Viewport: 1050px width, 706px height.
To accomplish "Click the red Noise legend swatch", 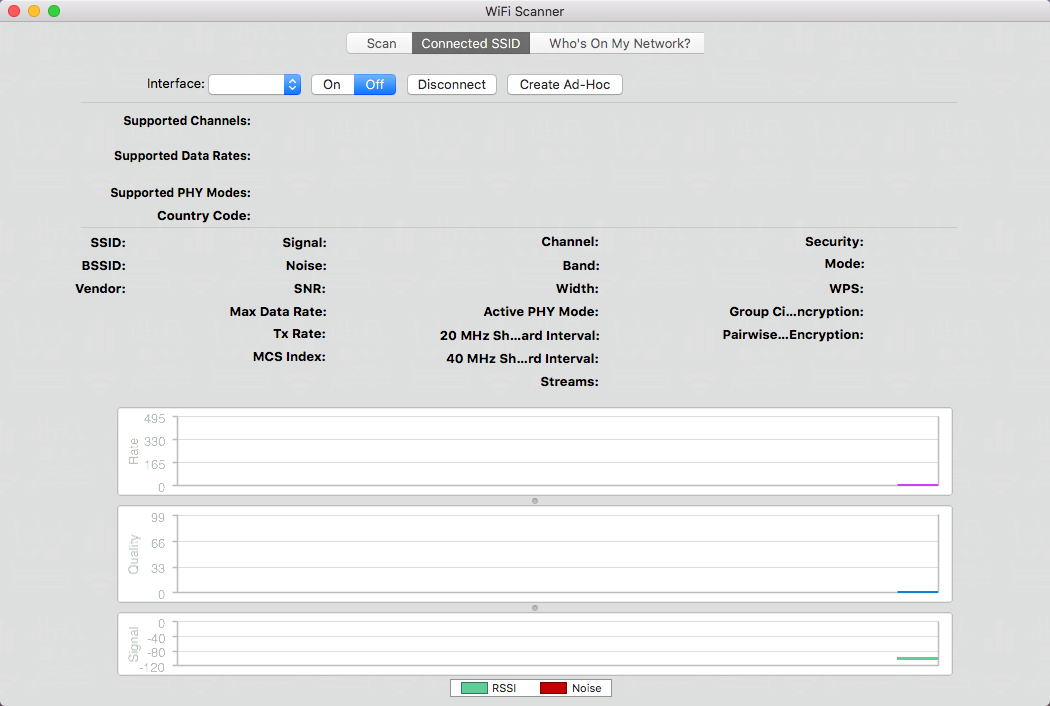I will [x=553, y=688].
